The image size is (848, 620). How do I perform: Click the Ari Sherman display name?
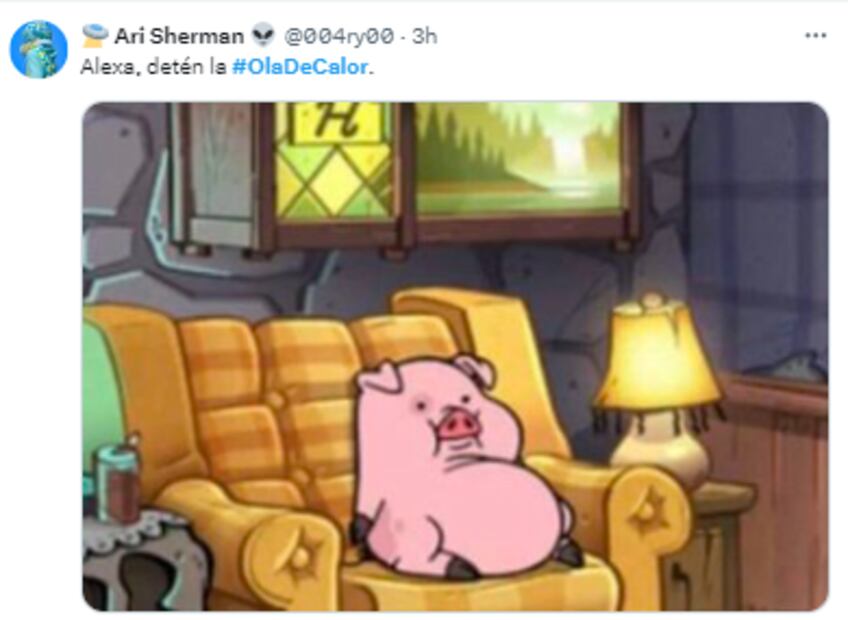pos(179,36)
